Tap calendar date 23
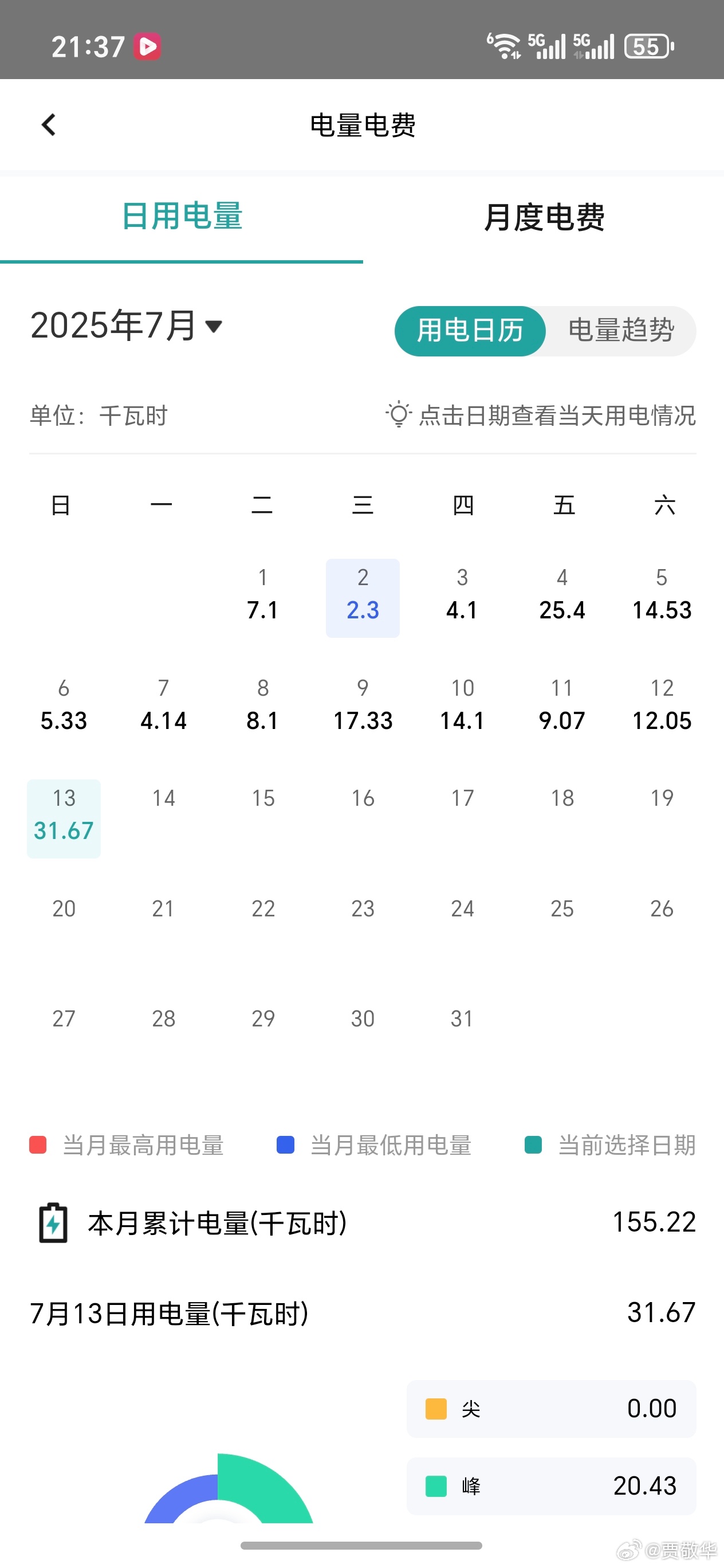 pos(363,909)
